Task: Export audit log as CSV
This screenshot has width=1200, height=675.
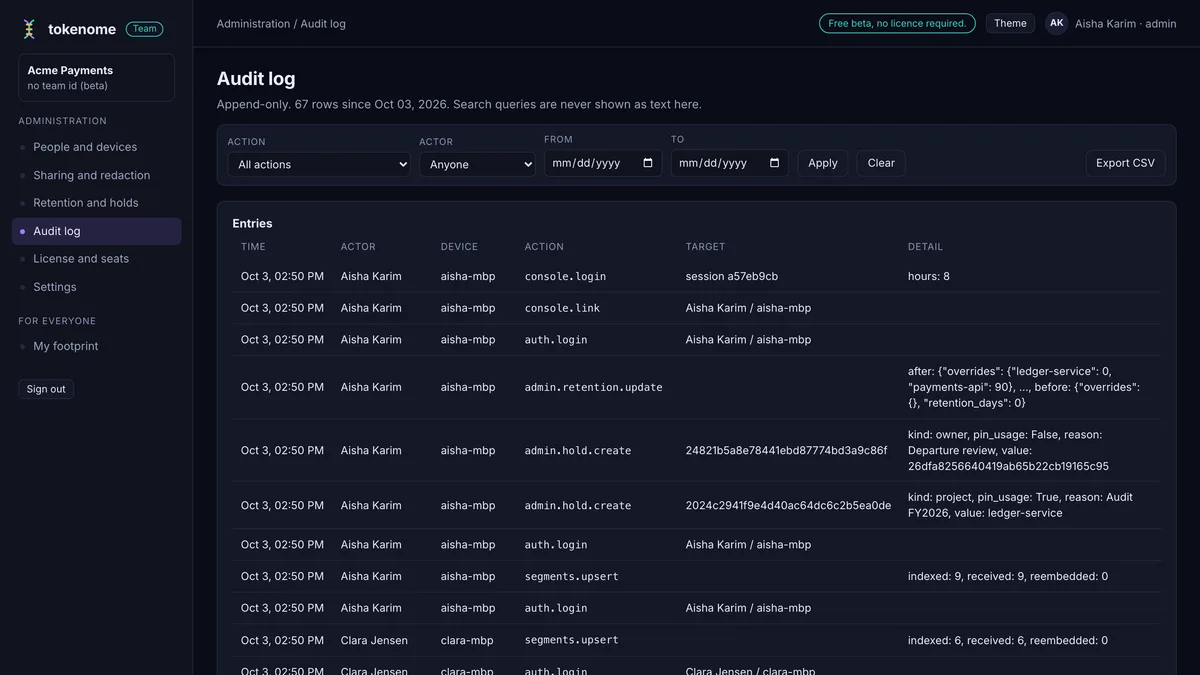Action: 1125,163
